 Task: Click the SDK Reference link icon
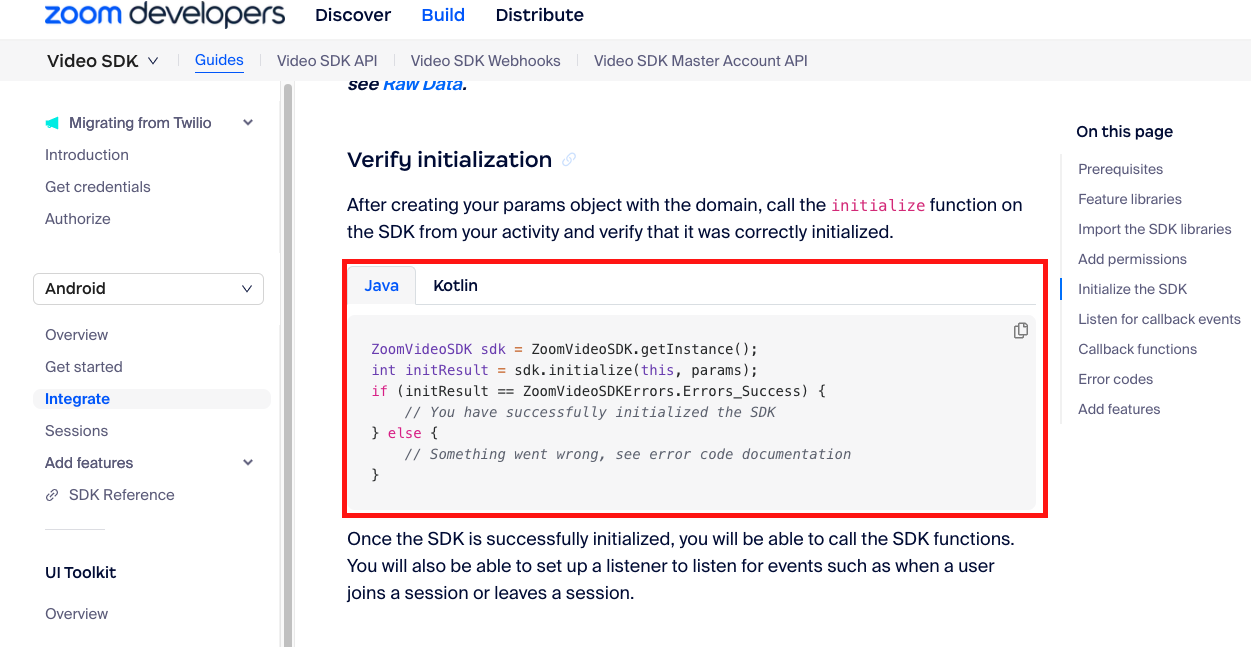(52, 495)
